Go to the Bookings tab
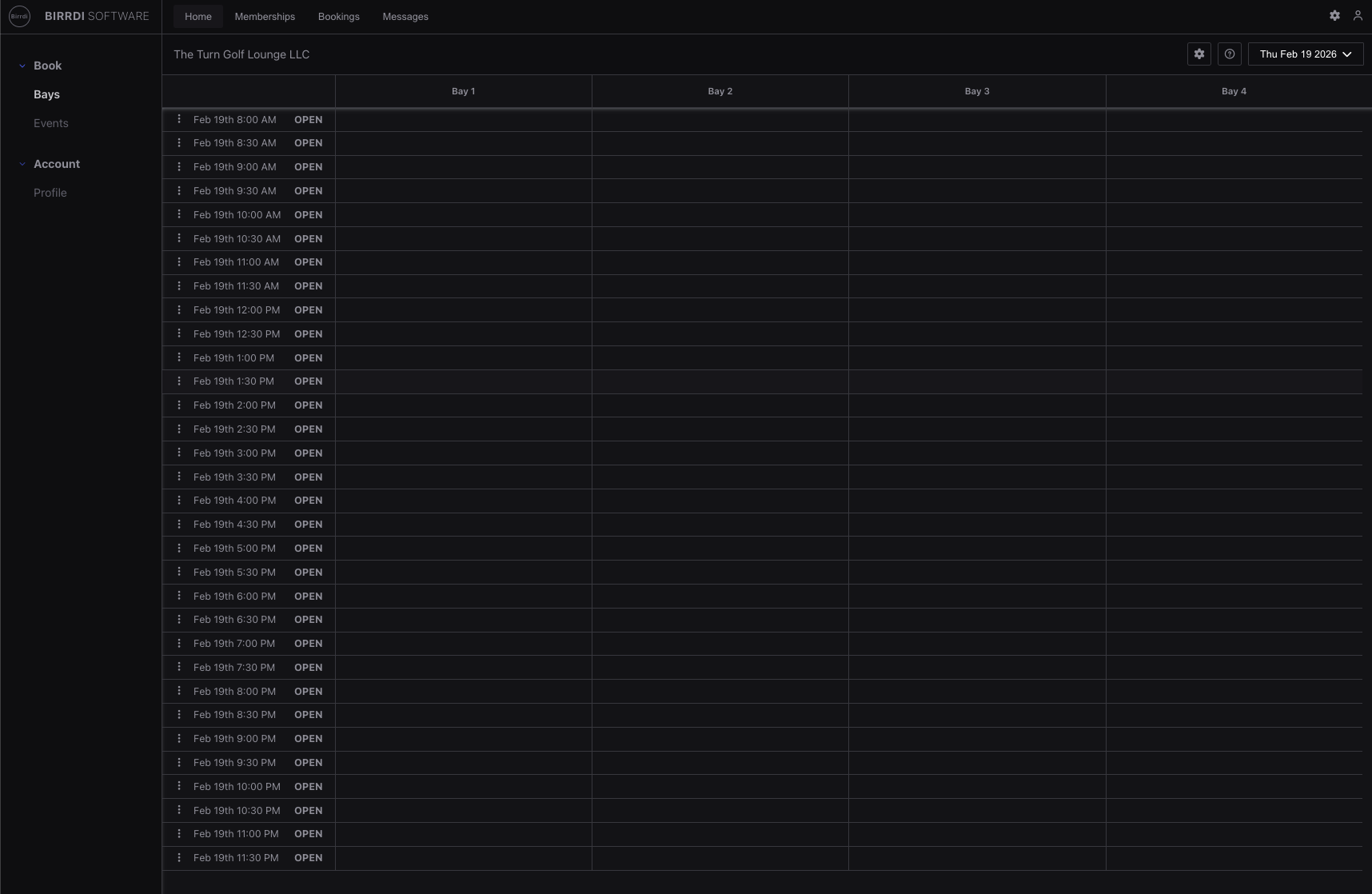The height and width of the screenshot is (894, 1372). click(338, 17)
